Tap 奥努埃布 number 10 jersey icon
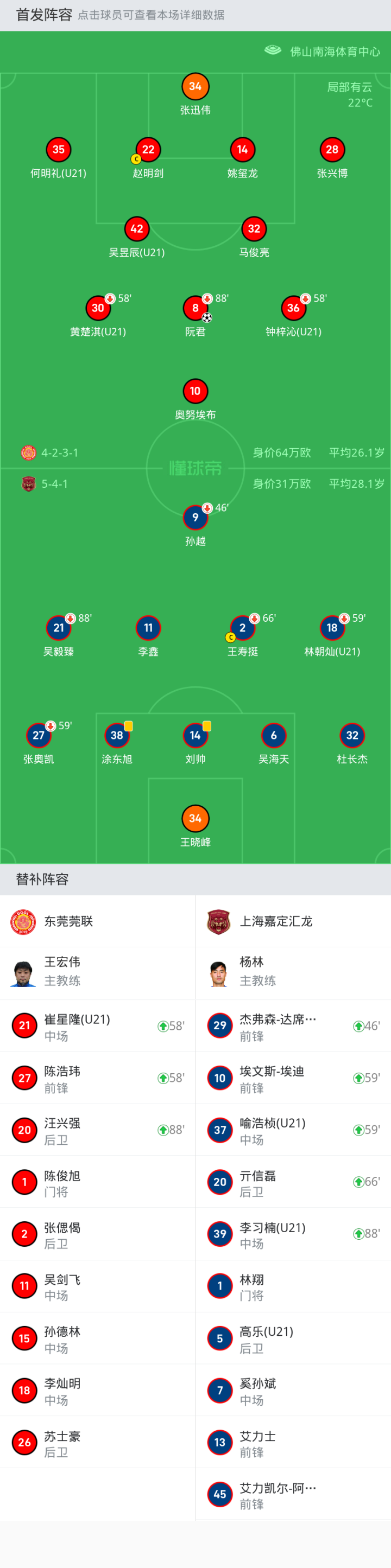This screenshot has height=1568, width=391. (195, 391)
